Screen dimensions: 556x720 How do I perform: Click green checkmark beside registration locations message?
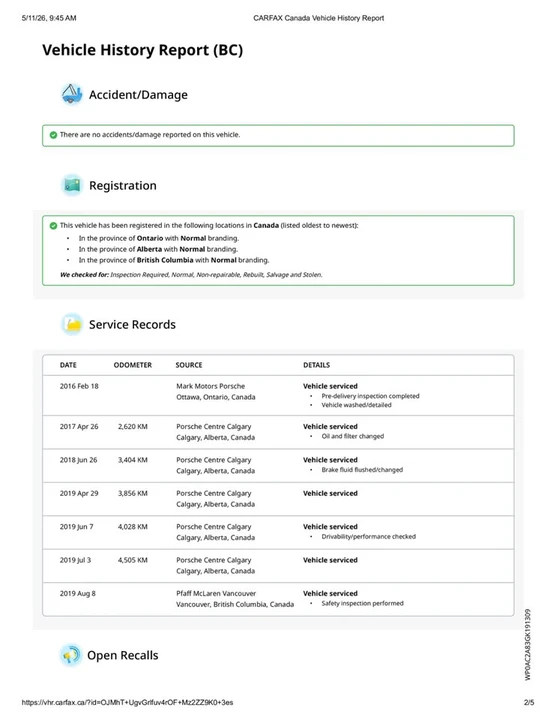pos(53,225)
